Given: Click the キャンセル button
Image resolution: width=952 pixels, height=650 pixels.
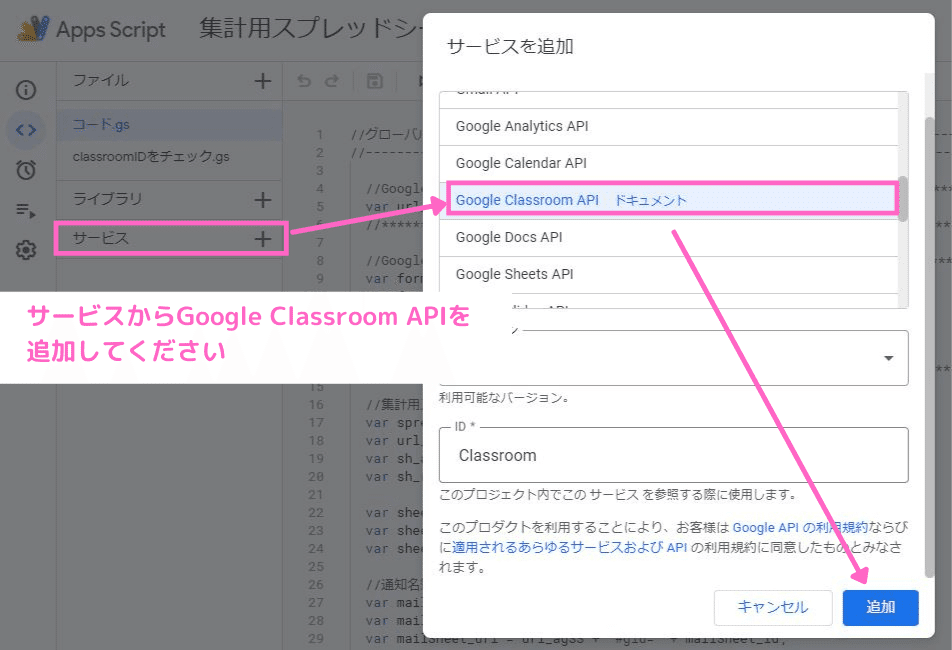Looking at the screenshot, I should [x=772, y=608].
